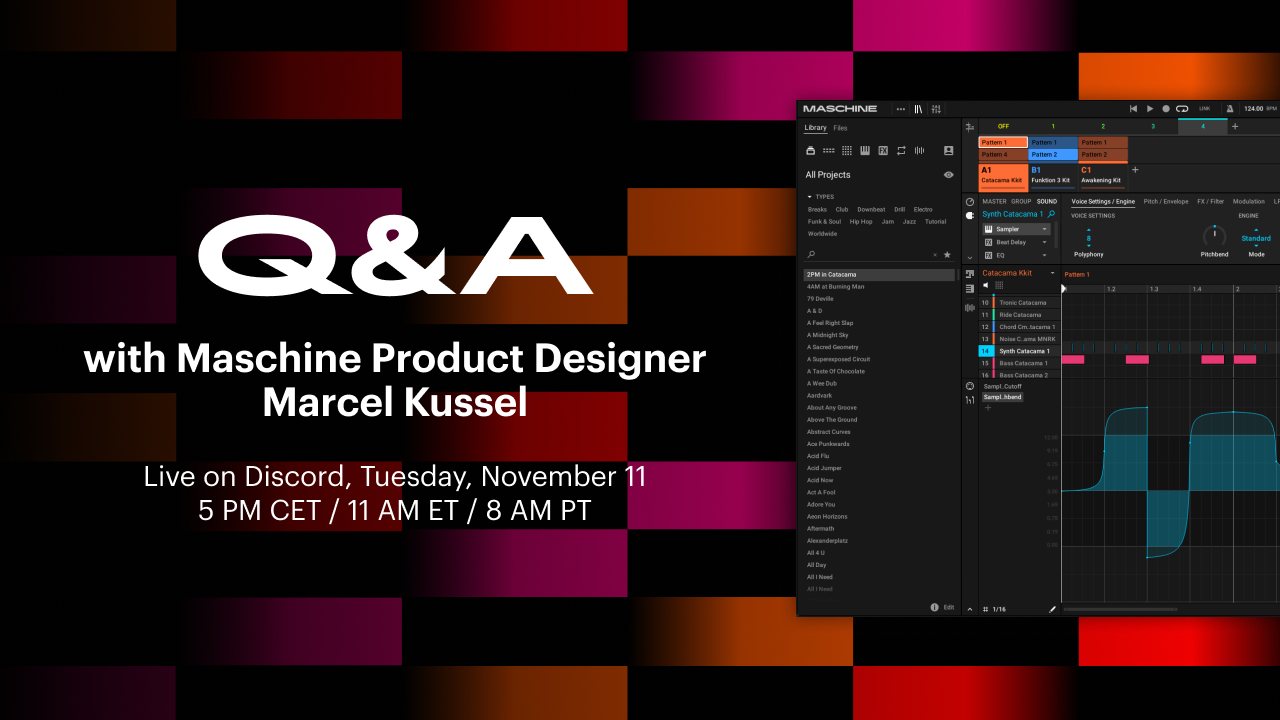
Task: Select 'Alexanderplatz' project
Action: (879, 541)
